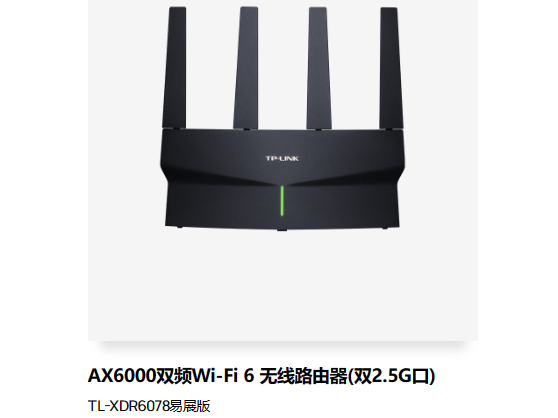Click the "无线路由器" text in title
The width and height of the screenshot is (558, 418).
pyautogui.click(x=304, y=376)
